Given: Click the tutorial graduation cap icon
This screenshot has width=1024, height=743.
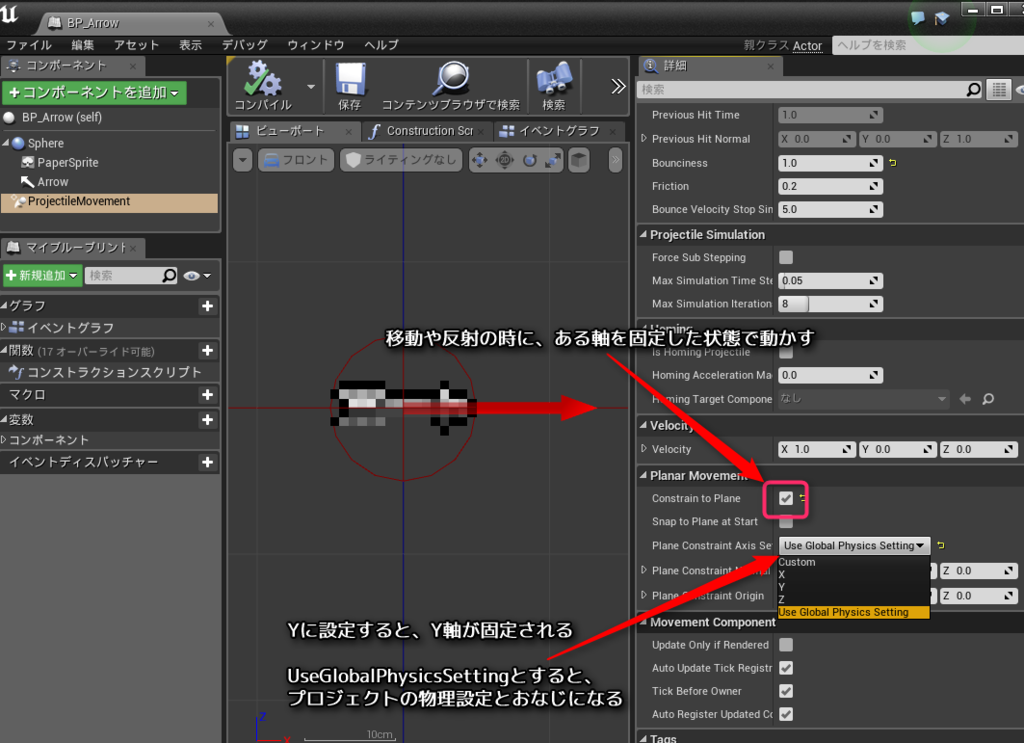Looking at the screenshot, I should (x=941, y=18).
